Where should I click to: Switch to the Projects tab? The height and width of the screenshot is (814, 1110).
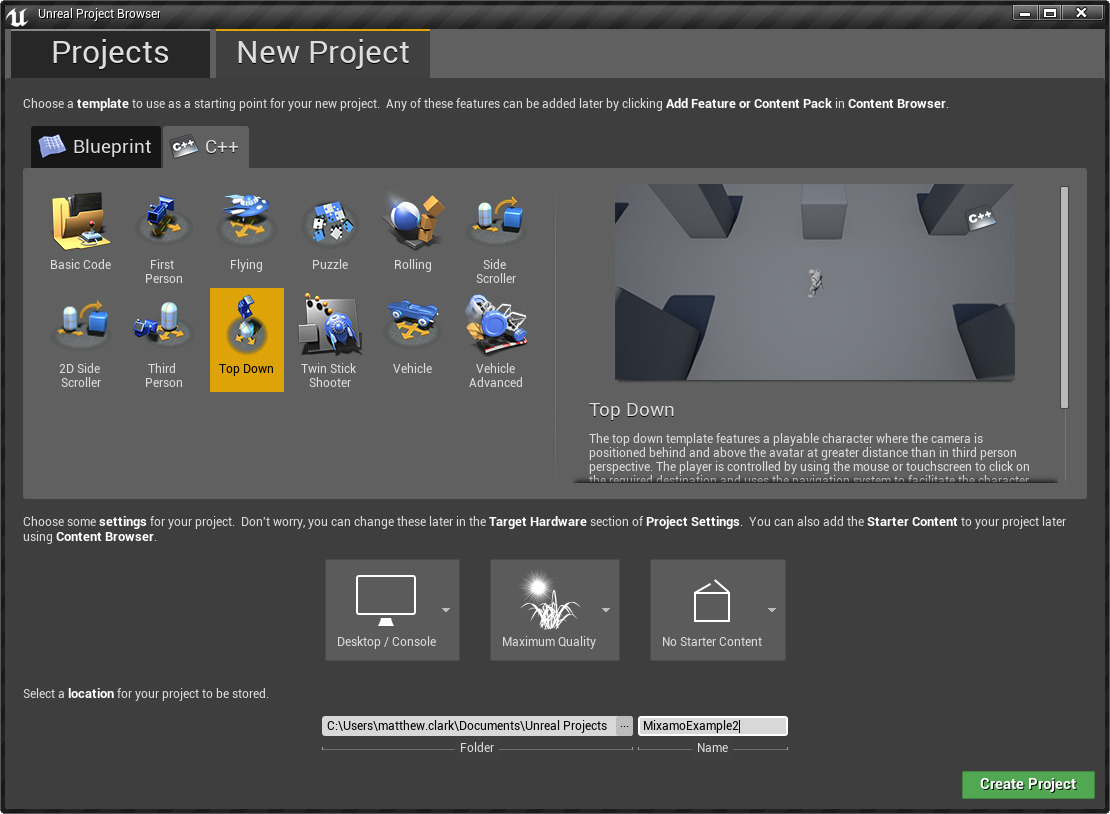pos(110,53)
